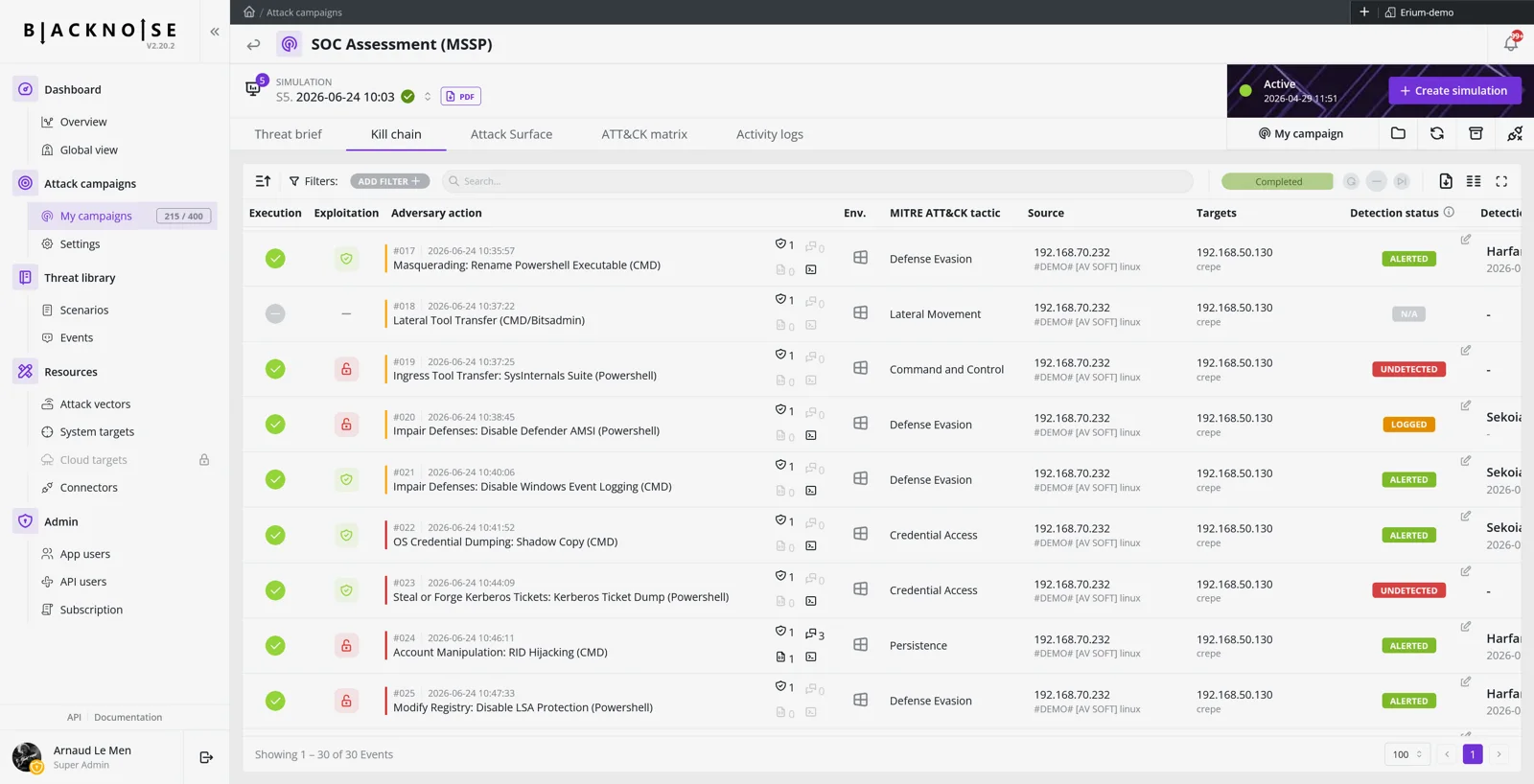The width and height of the screenshot is (1534, 784).
Task: Click the Detection status info icon
Action: (1449, 212)
